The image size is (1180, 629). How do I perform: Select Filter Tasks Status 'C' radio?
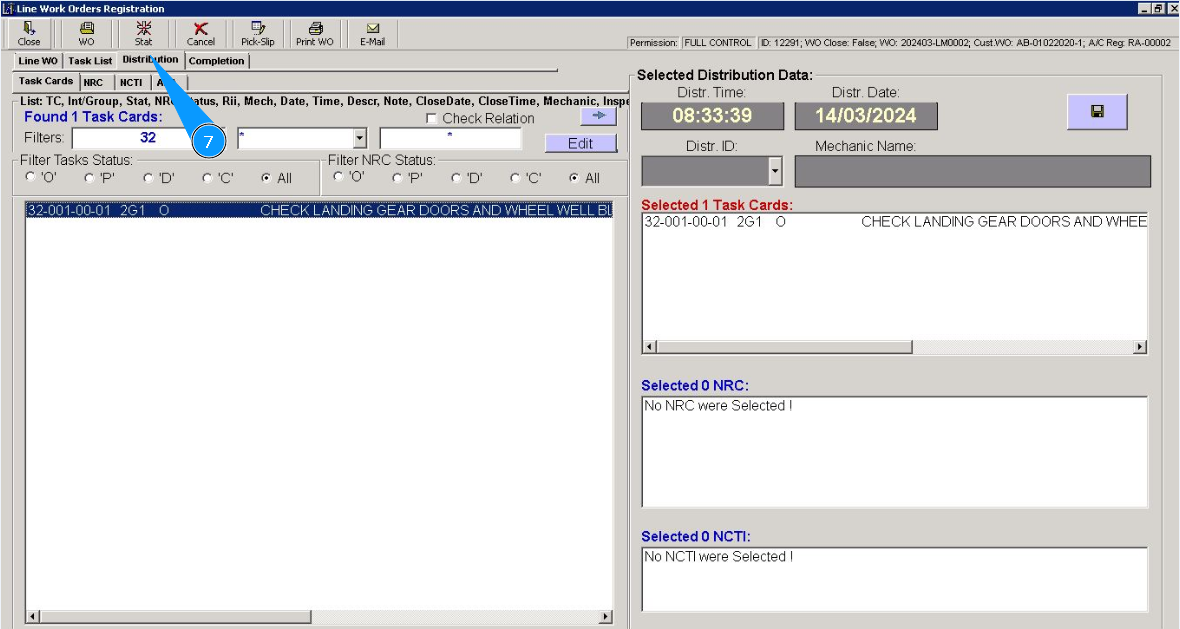click(x=207, y=178)
